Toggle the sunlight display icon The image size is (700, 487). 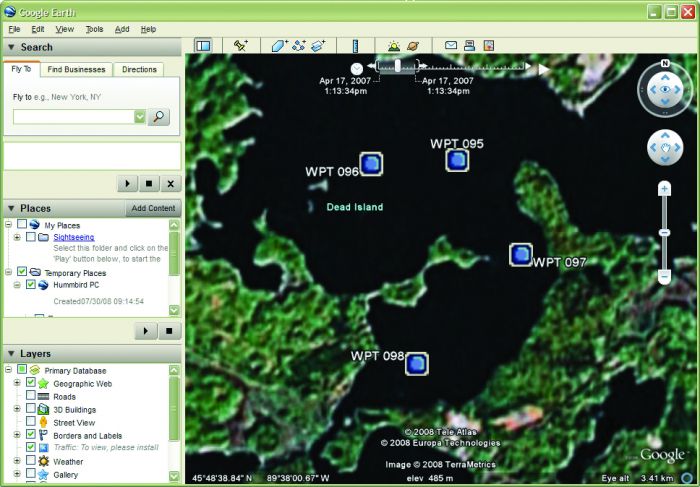(x=393, y=46)
